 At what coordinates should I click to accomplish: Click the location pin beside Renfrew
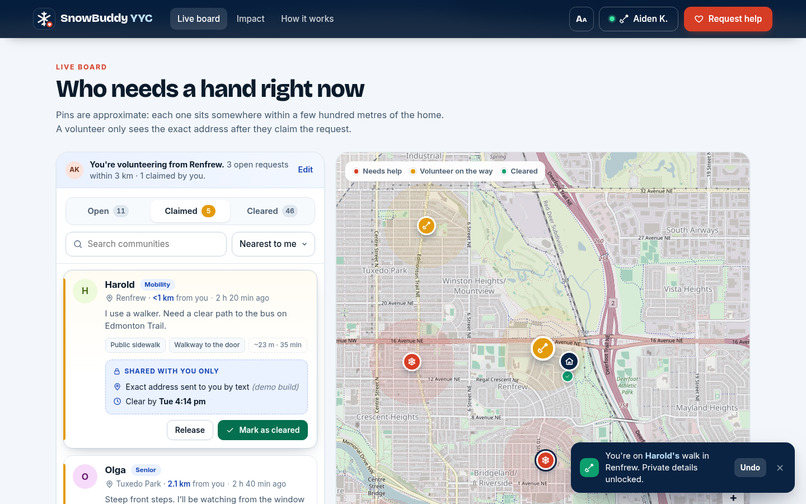109,298
